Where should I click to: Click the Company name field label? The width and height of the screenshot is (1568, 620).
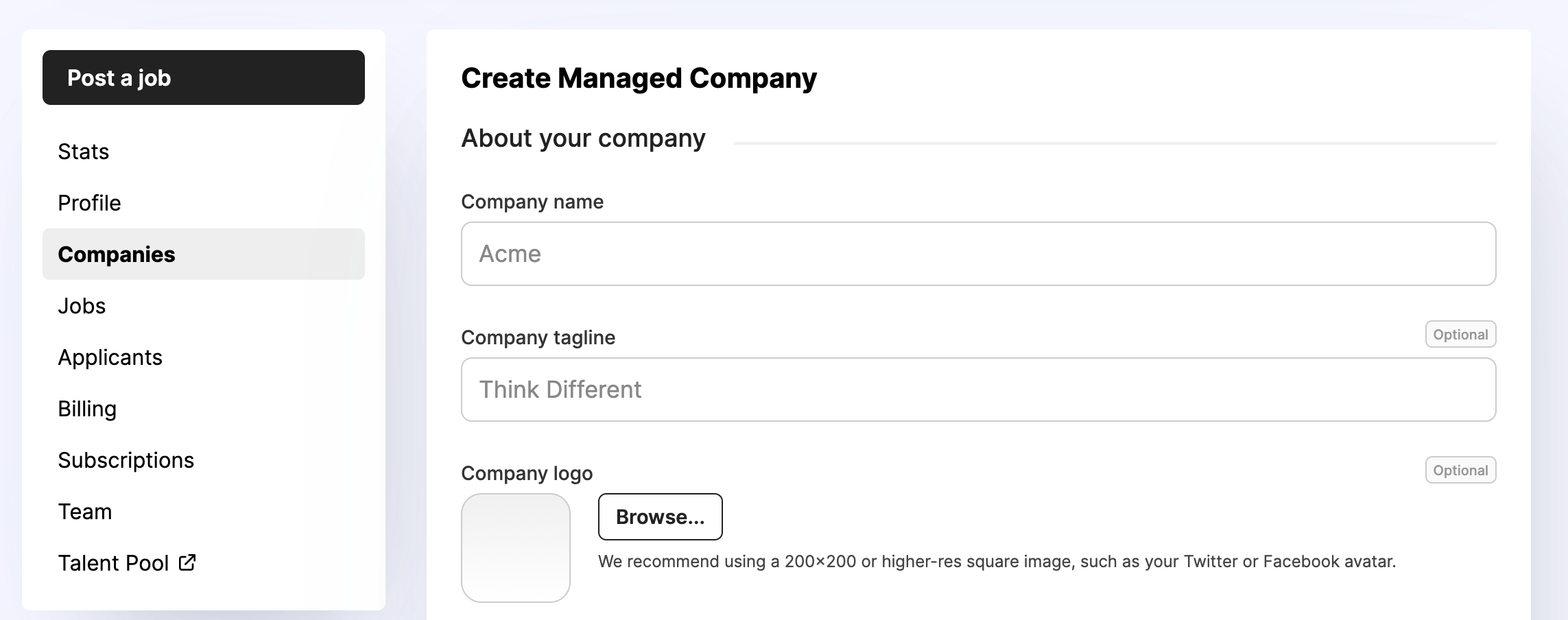click(532, 202)
